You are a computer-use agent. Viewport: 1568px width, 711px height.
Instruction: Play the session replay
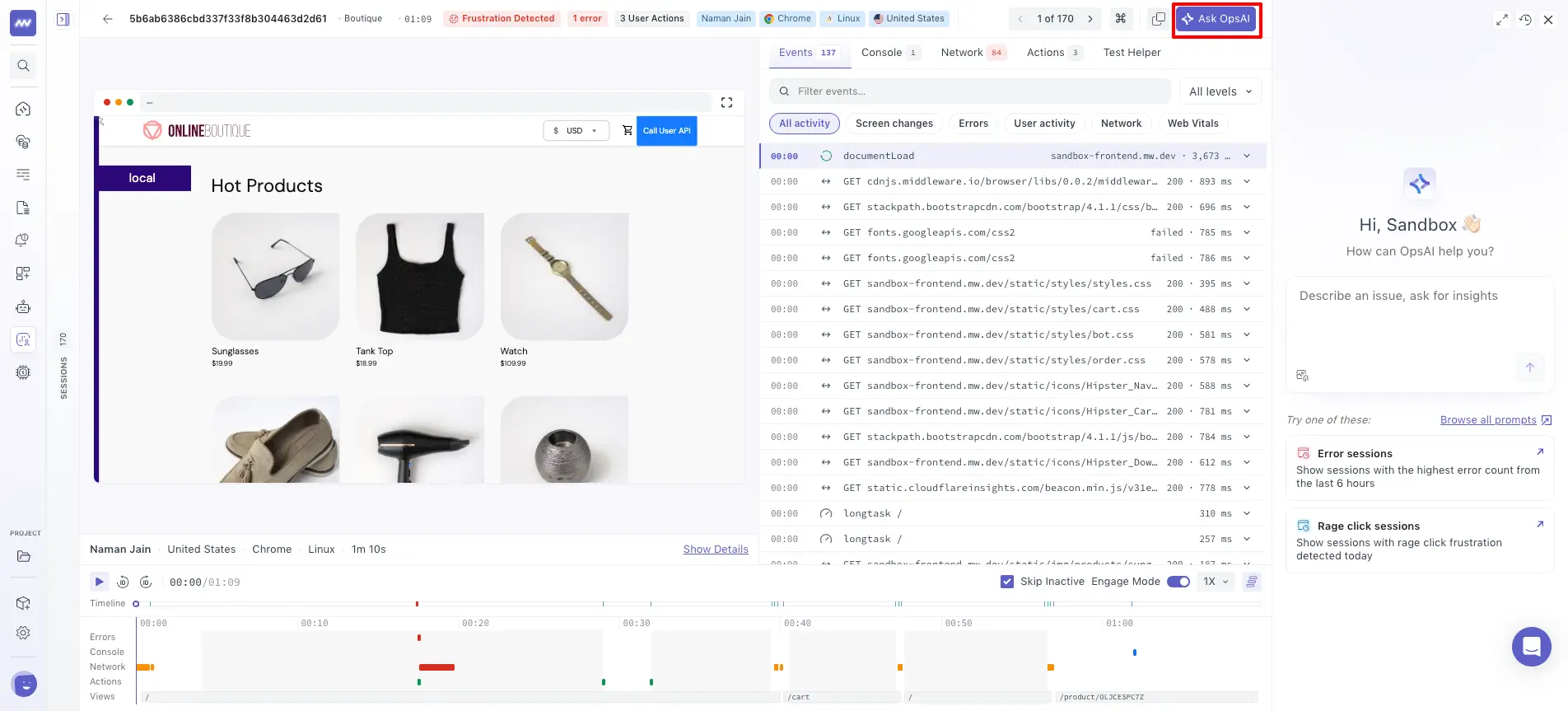[99, 582]
